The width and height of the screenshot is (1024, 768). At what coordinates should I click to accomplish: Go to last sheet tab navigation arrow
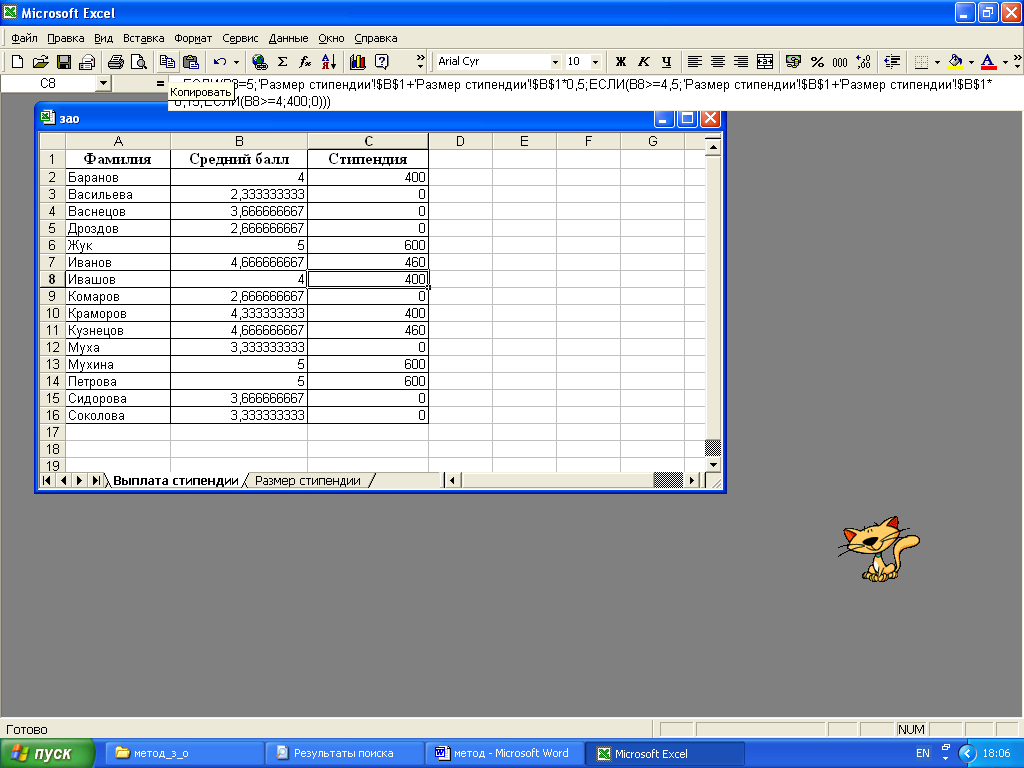click(96, 481)
